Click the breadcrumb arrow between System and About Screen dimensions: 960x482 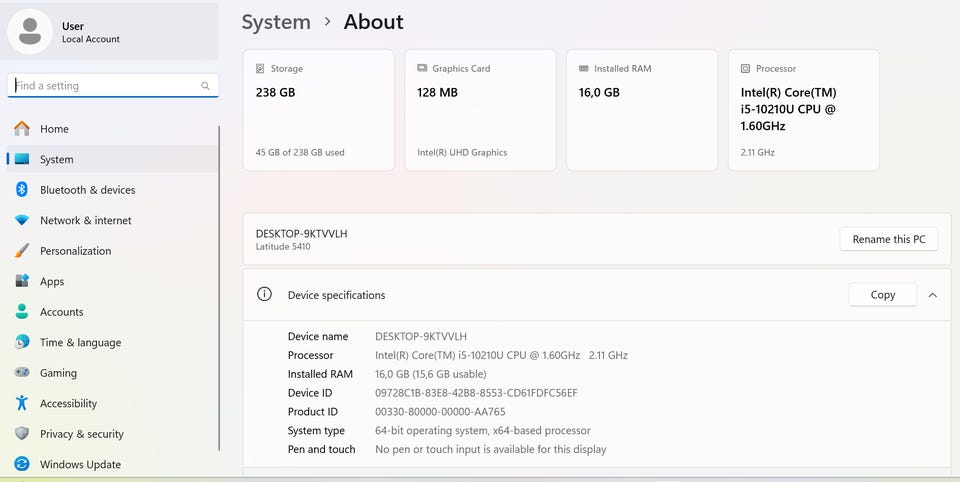pos(328,22)
